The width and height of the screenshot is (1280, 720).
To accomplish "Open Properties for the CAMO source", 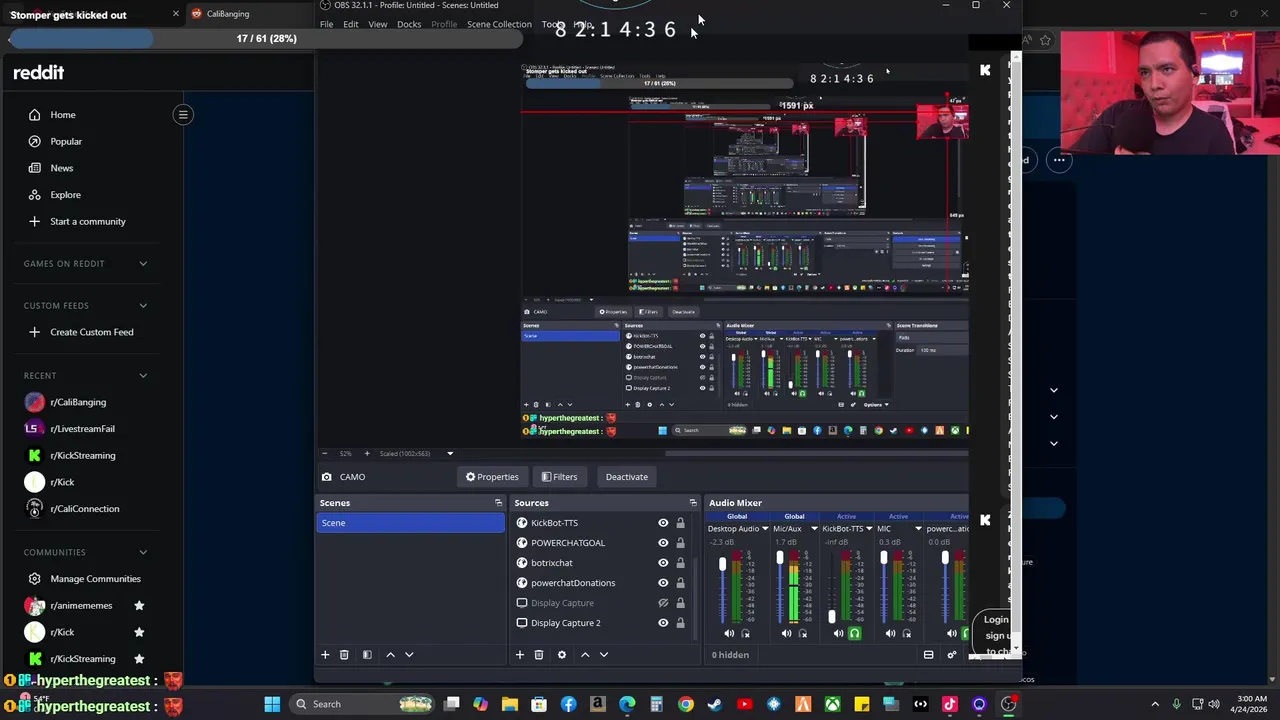I will coord(492,477).
